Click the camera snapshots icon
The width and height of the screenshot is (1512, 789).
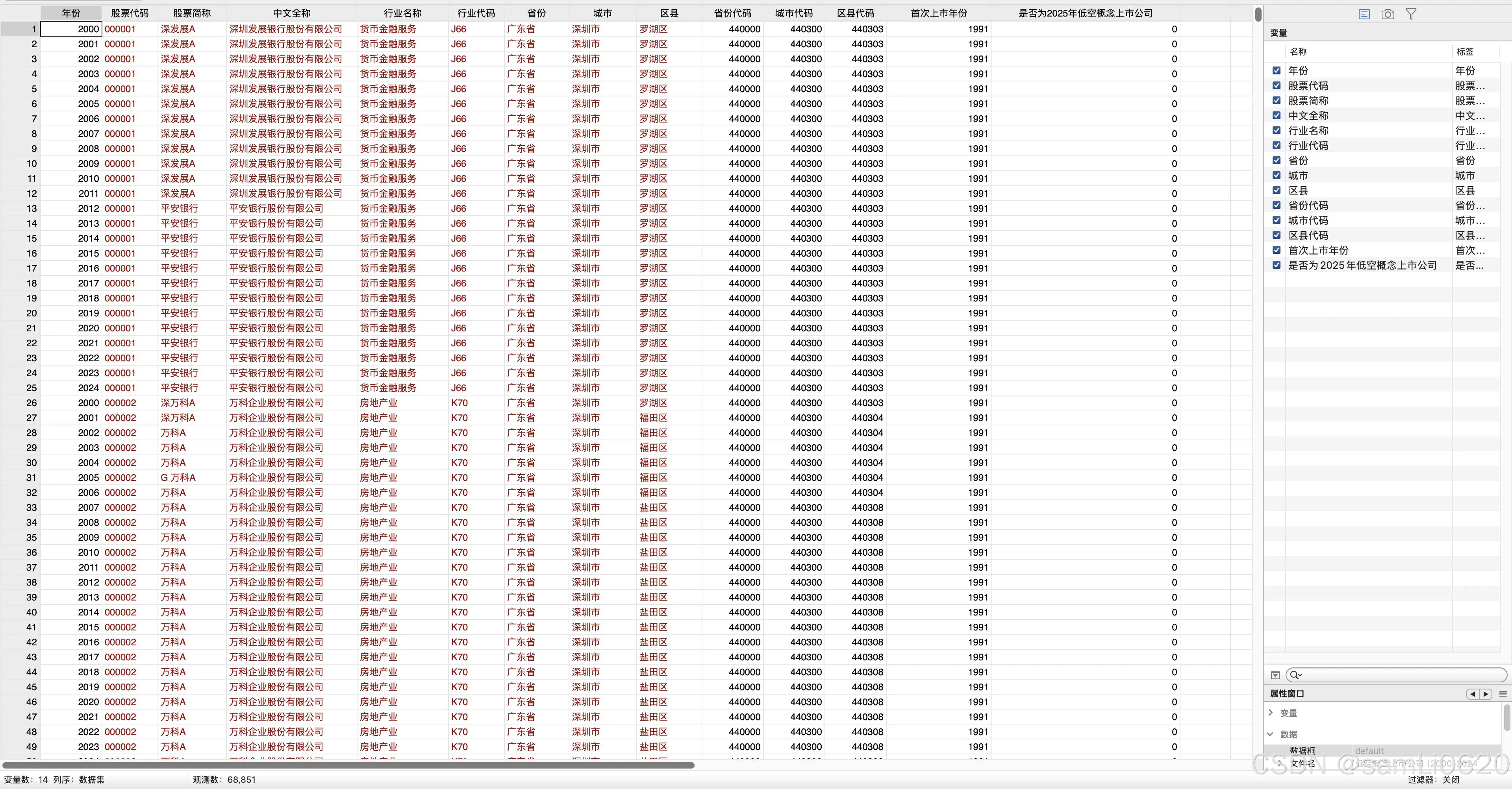pos(1388,13)
